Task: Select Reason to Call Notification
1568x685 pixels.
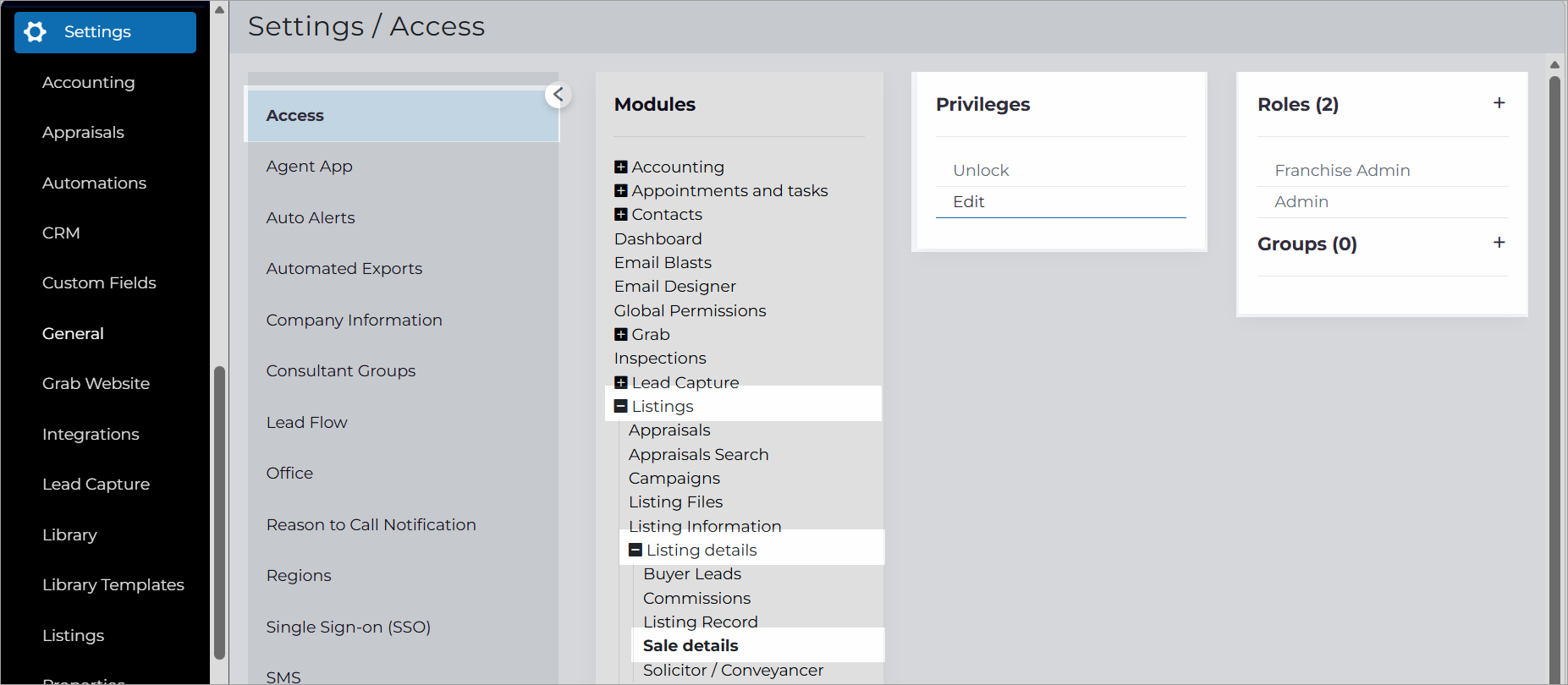Action: [x=371, y=524]
